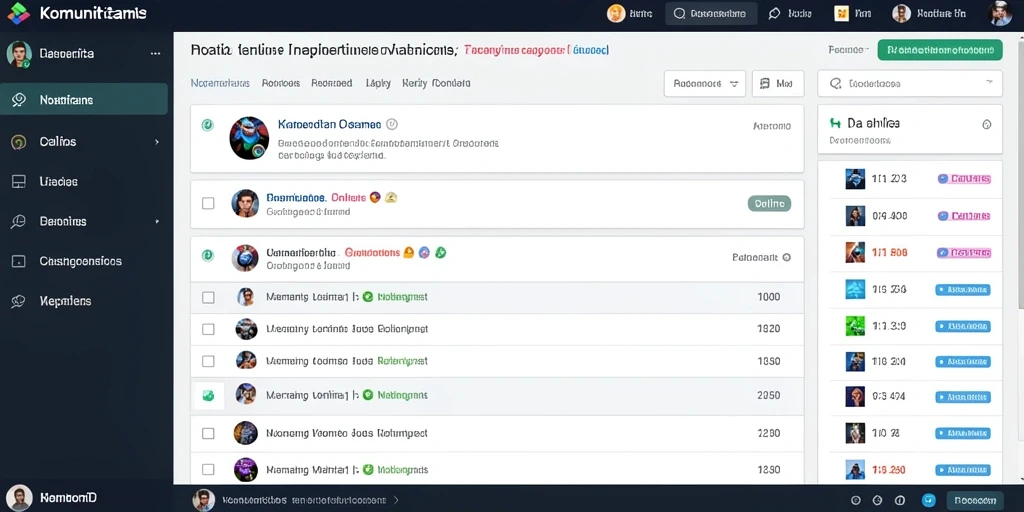Click the Daseerita profile avatar in the sidebar
This screenshot has height=512, width=1024.
click(x=19, y=54)
